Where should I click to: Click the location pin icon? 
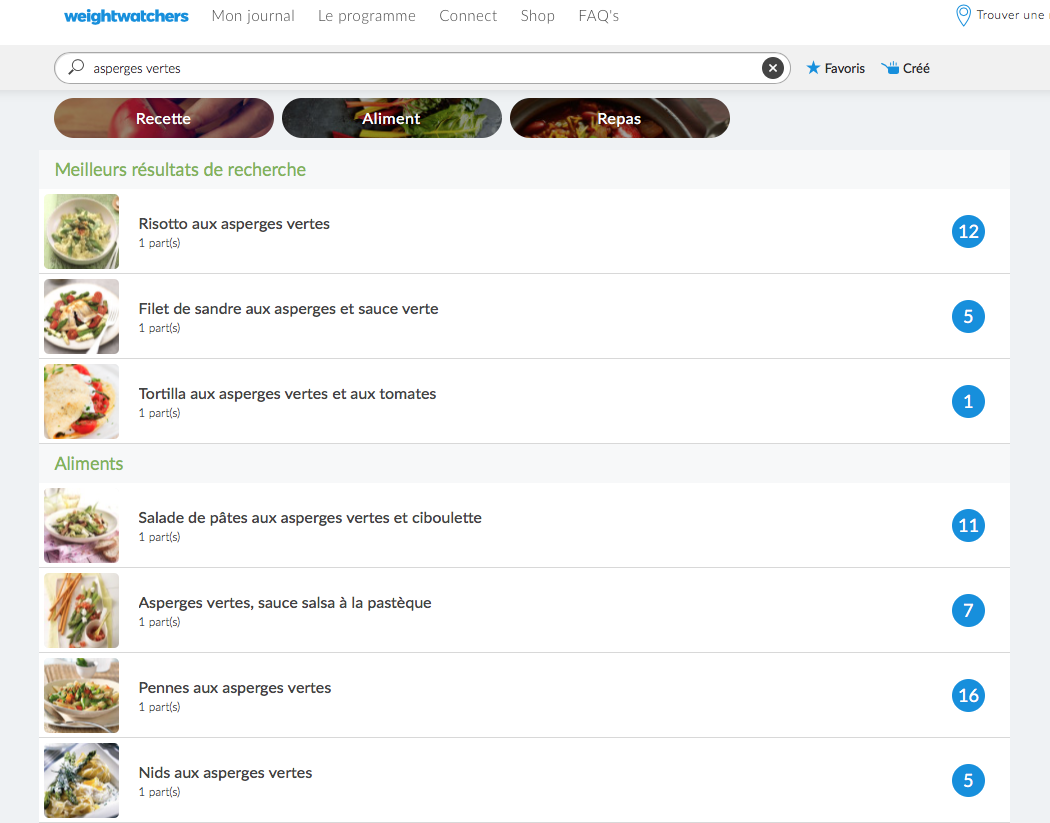click(x=963, y=15)
